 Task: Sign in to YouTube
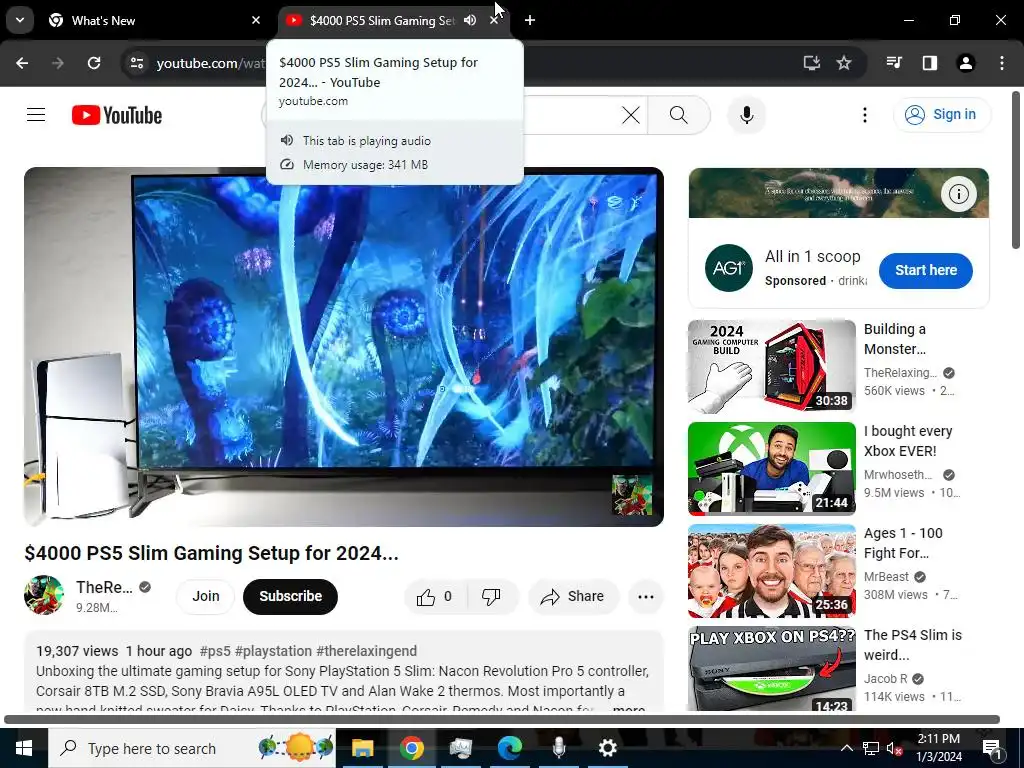pyautogui.click(x=942, y=114)
